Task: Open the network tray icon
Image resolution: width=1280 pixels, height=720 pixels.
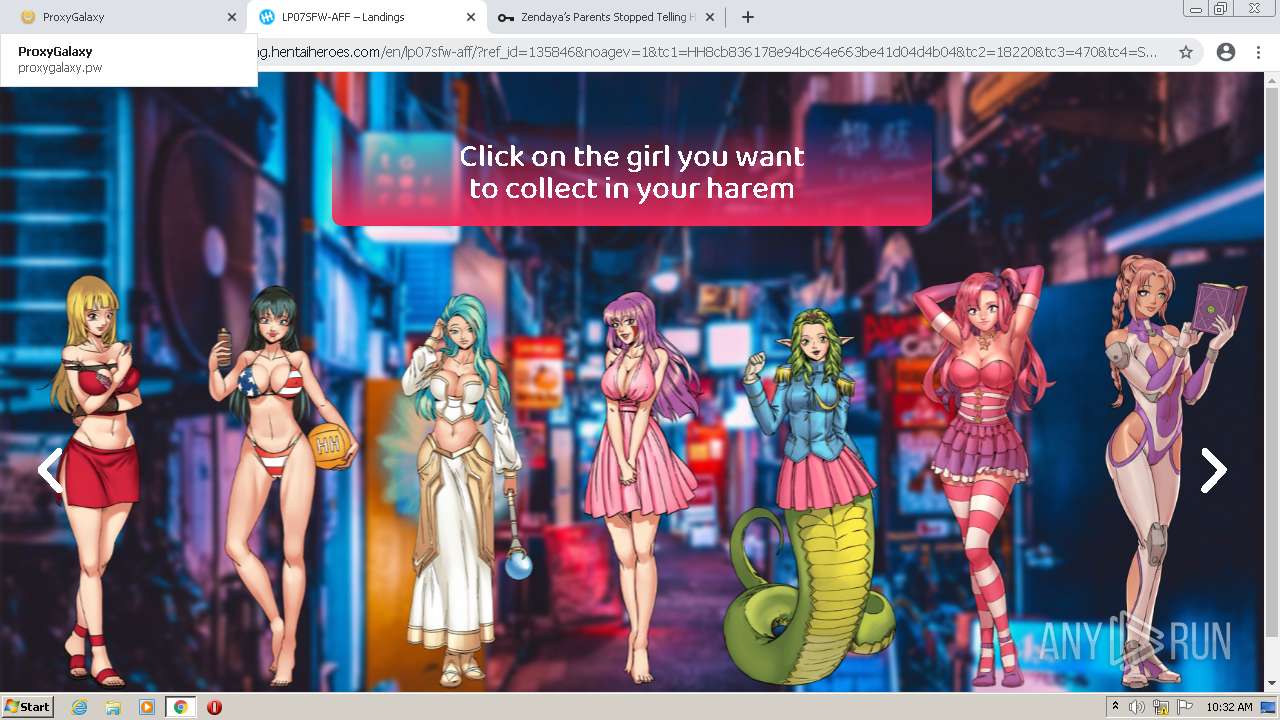Action: pyautogui.click(x=1161, y=707)
